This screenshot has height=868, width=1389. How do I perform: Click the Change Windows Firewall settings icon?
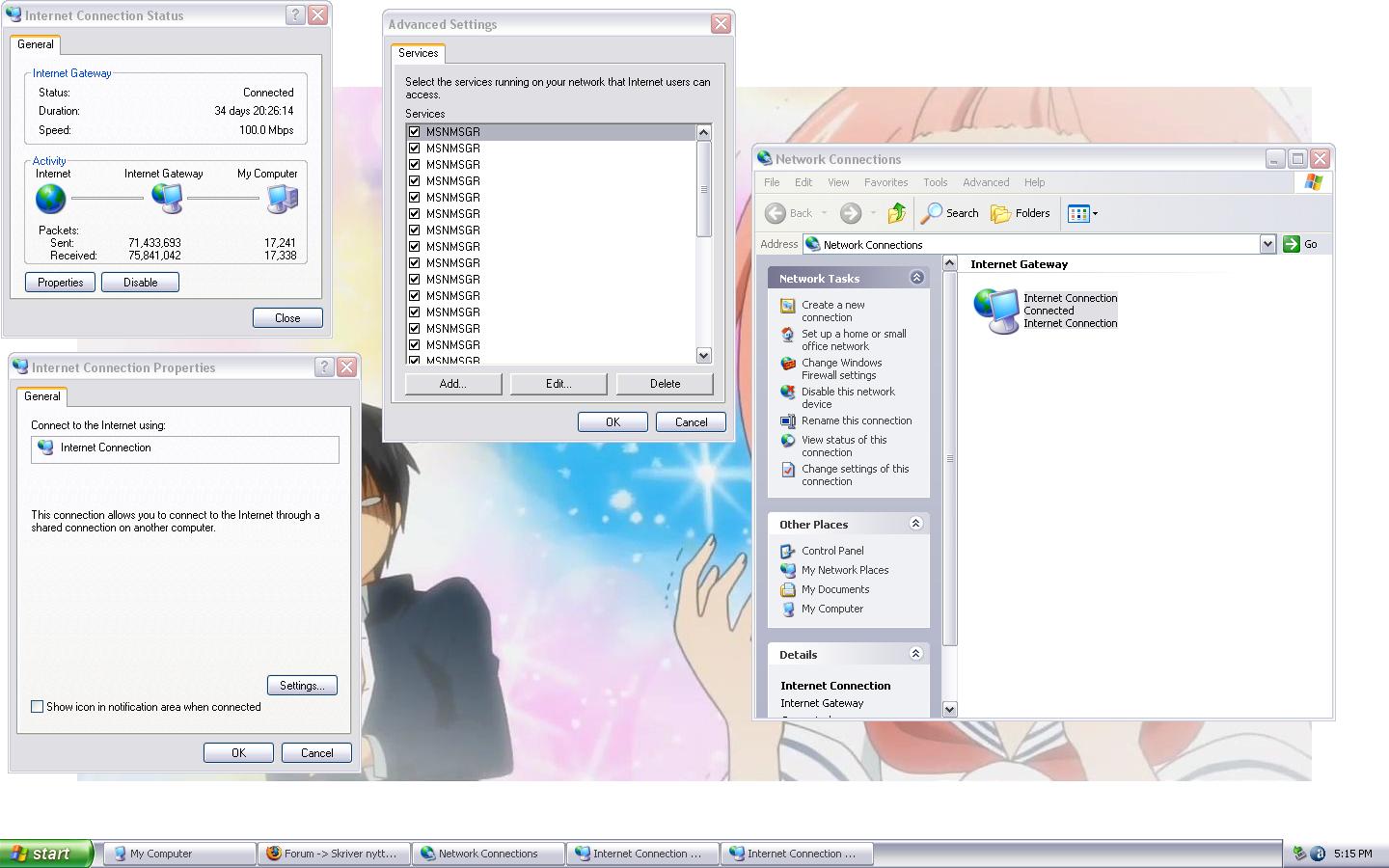click(x=788, y=364)
